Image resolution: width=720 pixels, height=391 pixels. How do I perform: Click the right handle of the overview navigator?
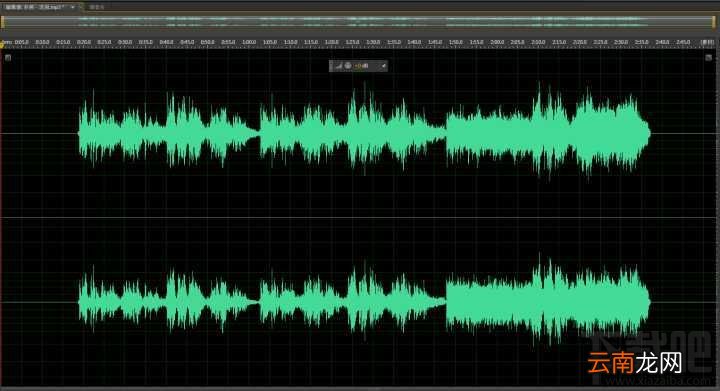coord(714,22)
